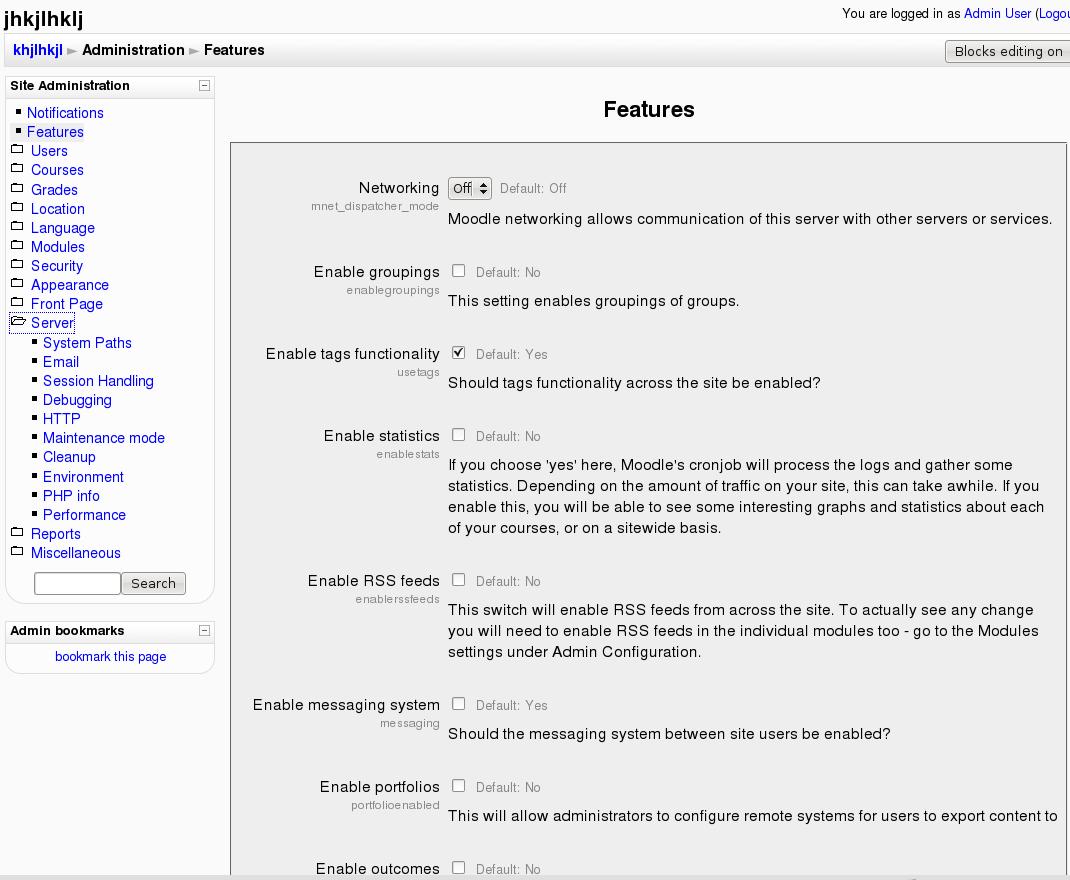Expand the Miscellaneous section

click(x=76, y=553)
